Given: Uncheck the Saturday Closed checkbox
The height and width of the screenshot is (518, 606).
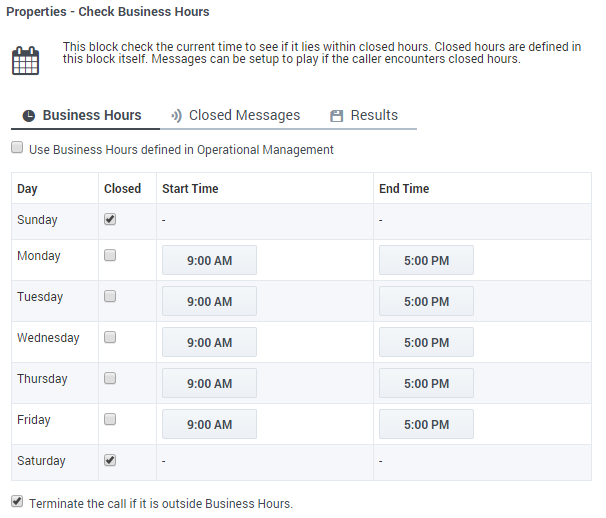Looking at the screenshot, I should coord(110,460).
